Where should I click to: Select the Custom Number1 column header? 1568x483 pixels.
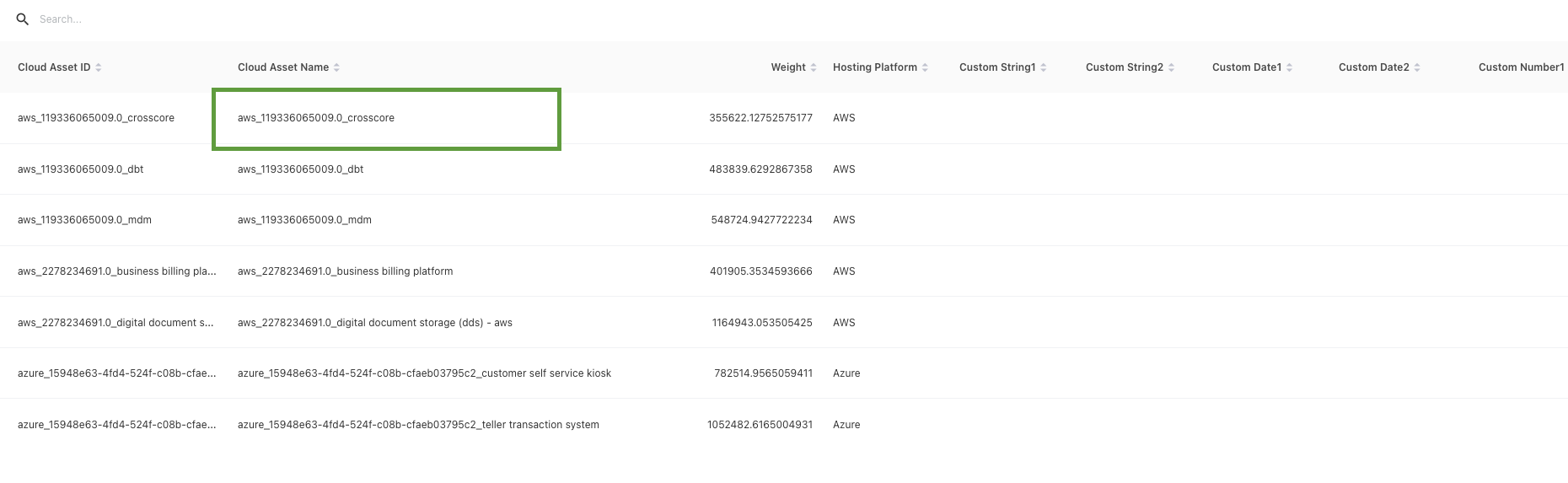pos(1521,67)
